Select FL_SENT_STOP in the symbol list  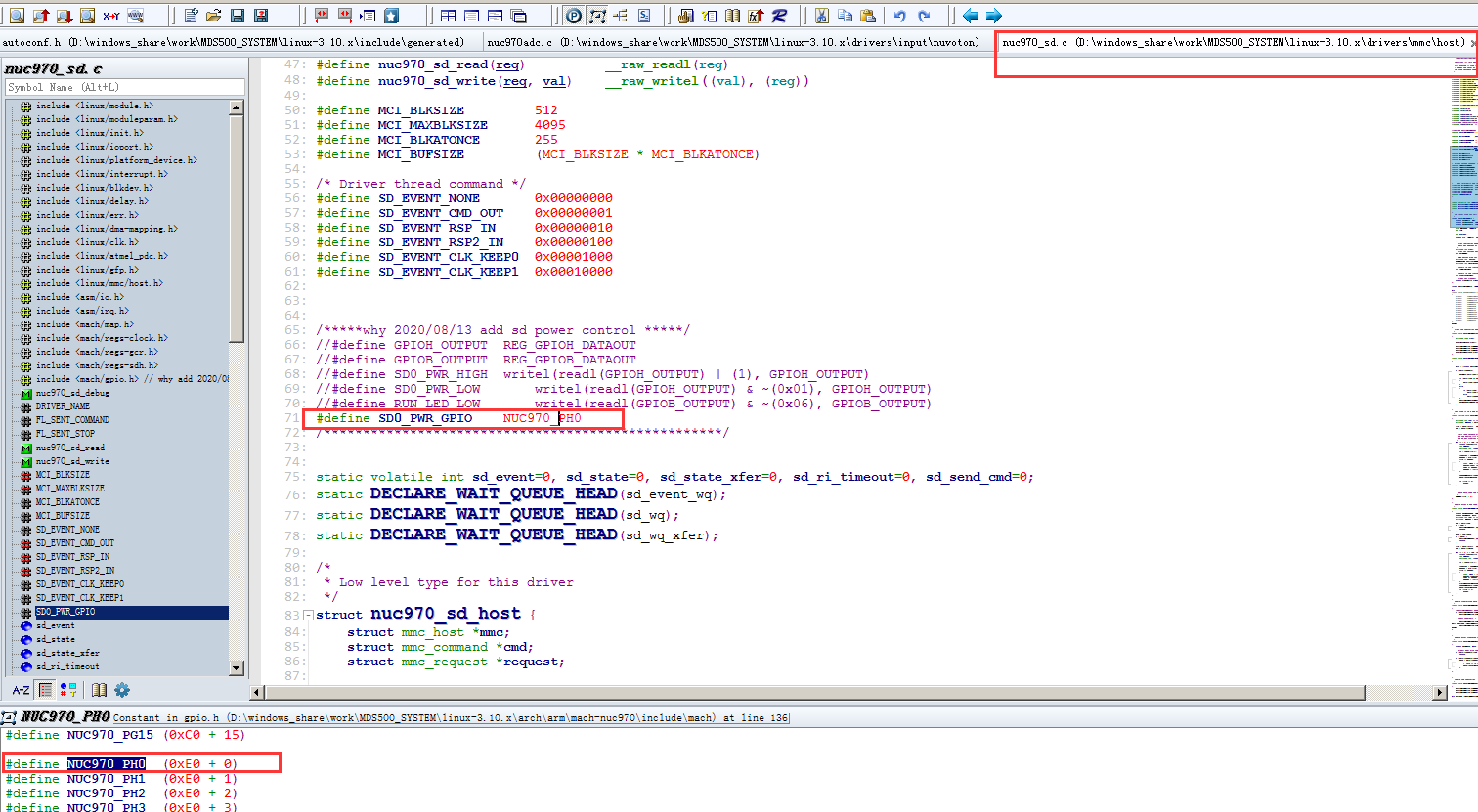point(65,434)
